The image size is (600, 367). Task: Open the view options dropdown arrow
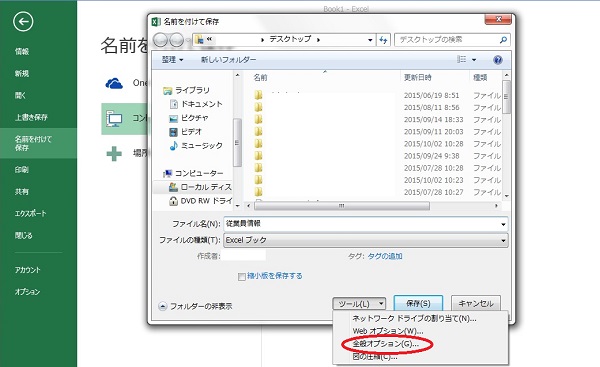point(474,60)
